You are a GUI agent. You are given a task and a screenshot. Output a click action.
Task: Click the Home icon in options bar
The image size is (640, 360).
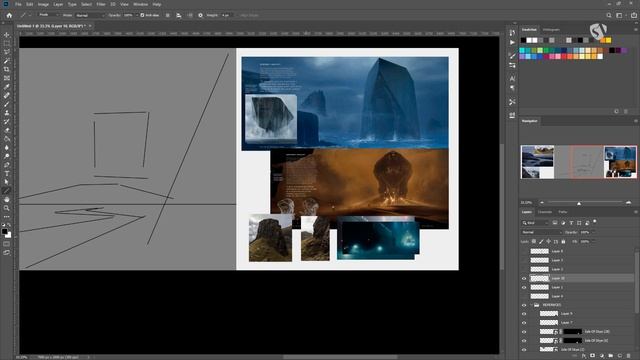tap(9, 15)
